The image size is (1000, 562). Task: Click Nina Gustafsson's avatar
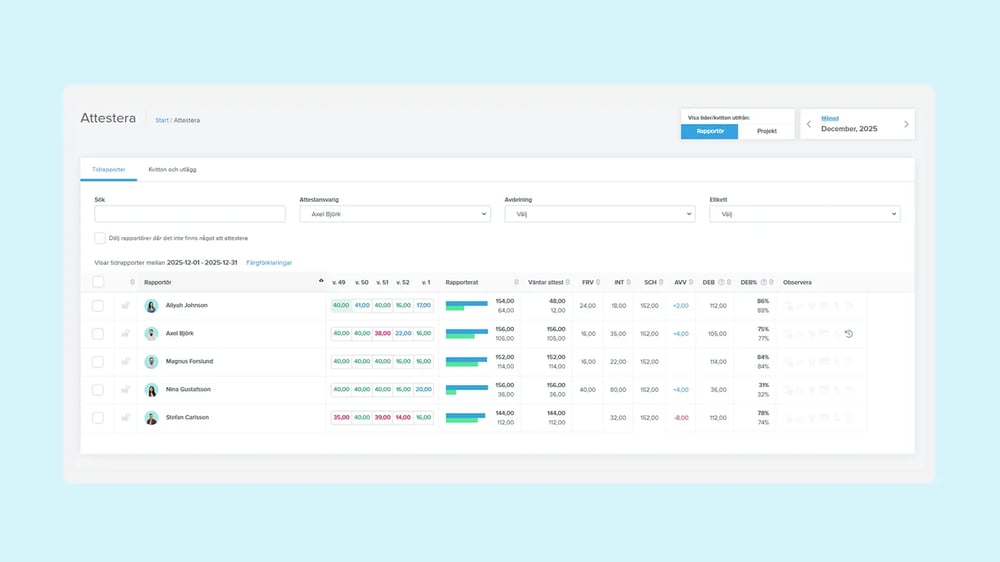tap(152, 390)
